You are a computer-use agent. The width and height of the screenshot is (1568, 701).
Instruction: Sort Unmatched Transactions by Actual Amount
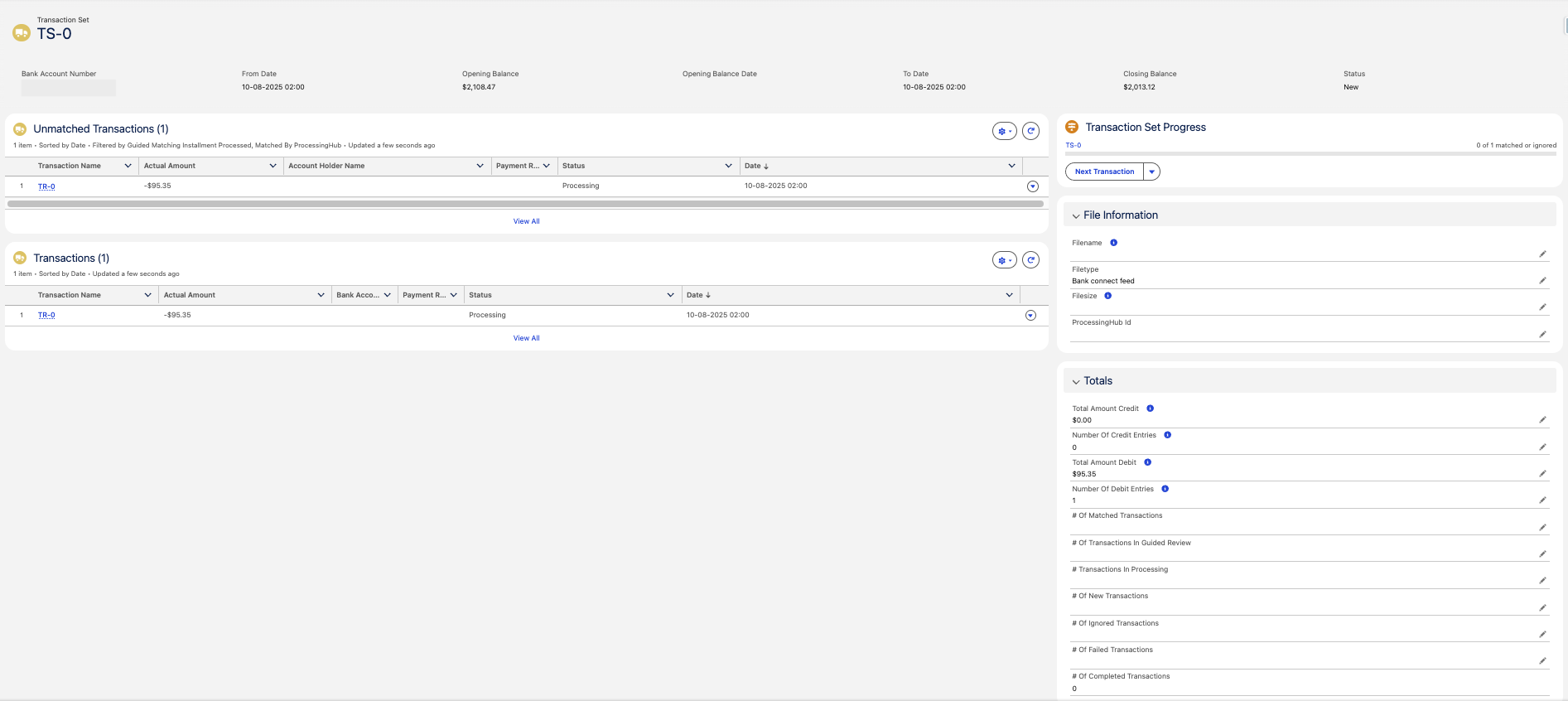(x=170, y=166)
